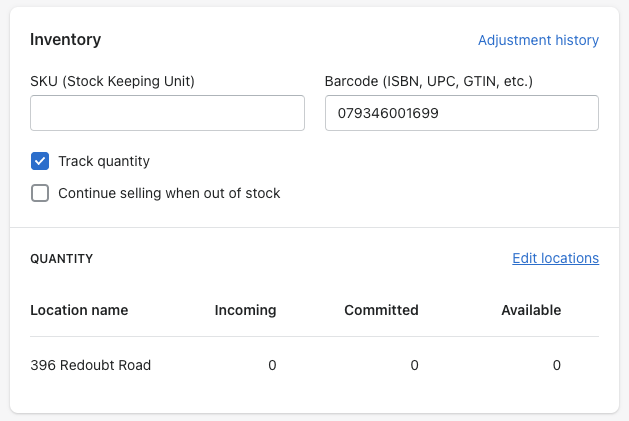This screenshot has width=629, height=421.
Task: Click the Committed quantity value for 396 Redoubt Road
Action: coord(414,365)
